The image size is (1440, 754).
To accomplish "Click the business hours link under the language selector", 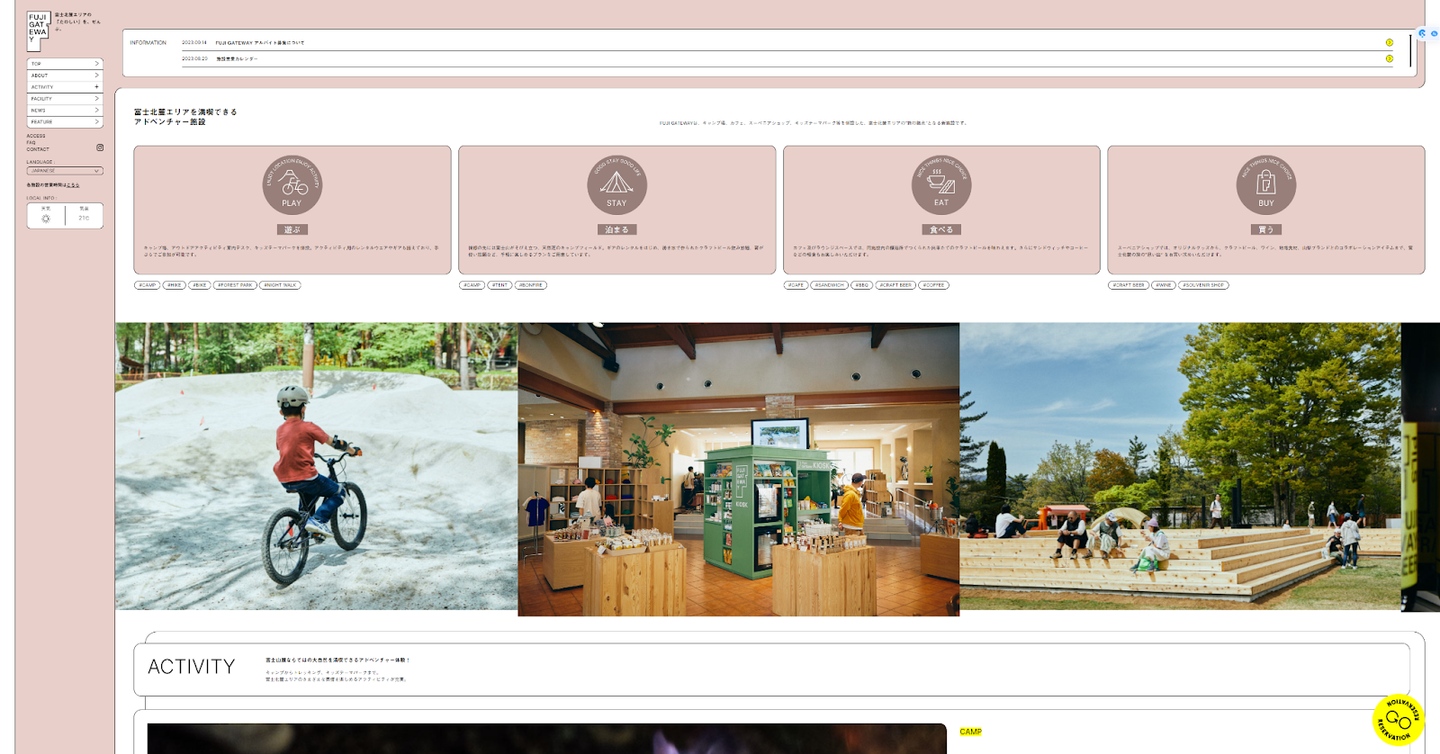I will [x=73, y=185].
